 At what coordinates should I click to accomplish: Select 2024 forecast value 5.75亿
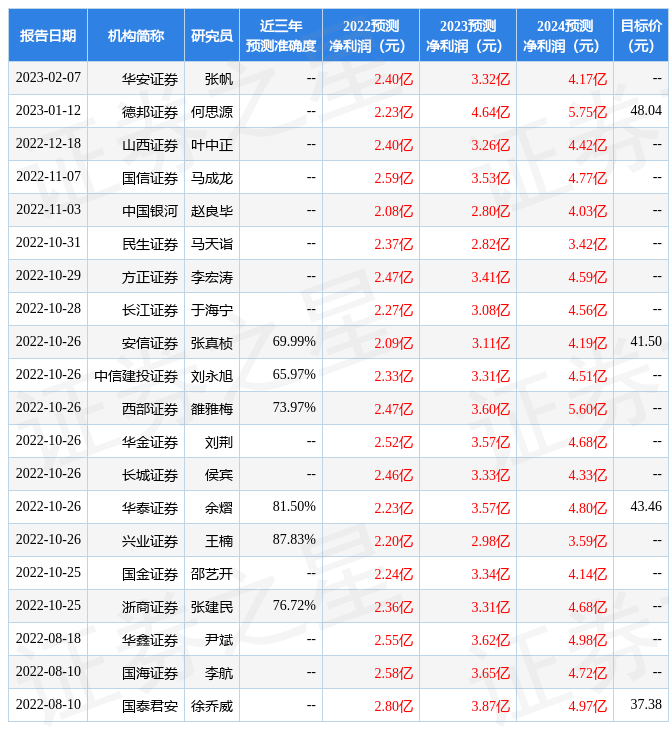tap(588, 112)
